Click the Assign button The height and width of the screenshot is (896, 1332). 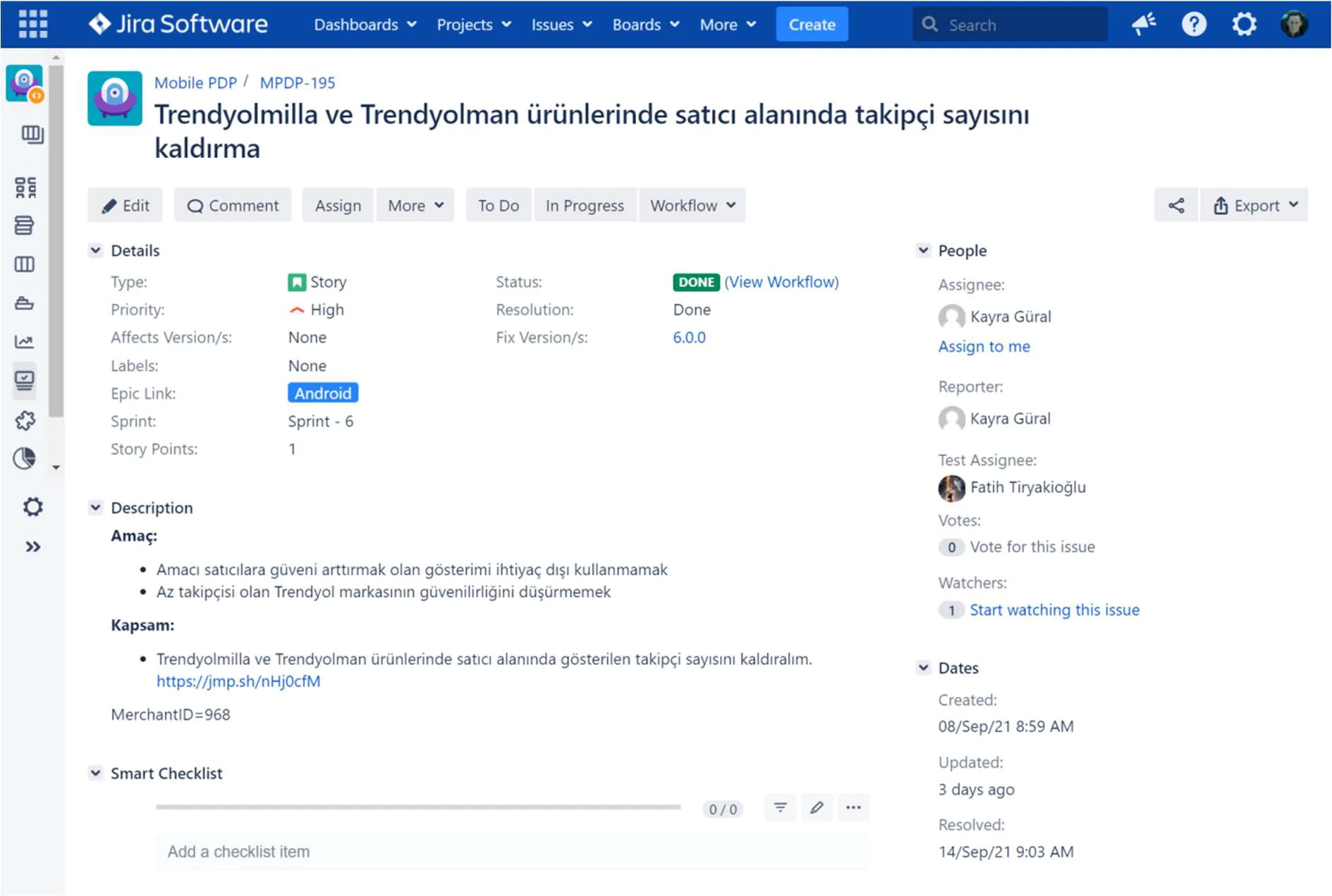(x=338, y=205)
